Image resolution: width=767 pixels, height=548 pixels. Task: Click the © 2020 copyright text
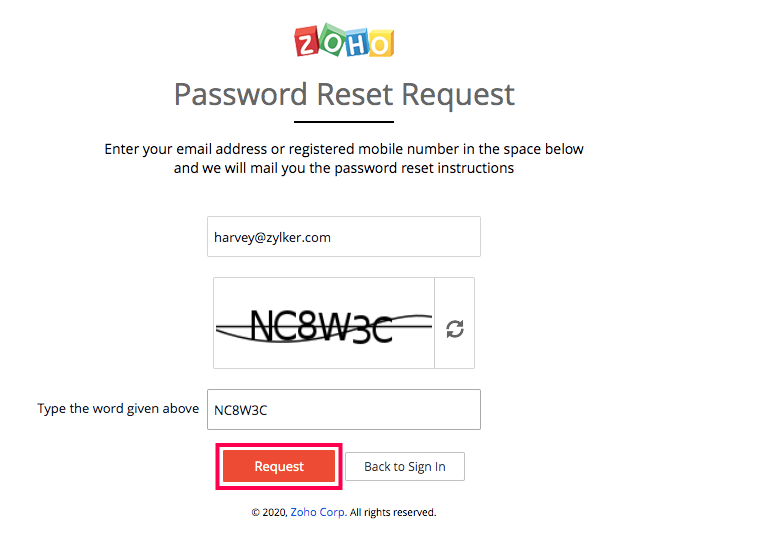point(268,512)
